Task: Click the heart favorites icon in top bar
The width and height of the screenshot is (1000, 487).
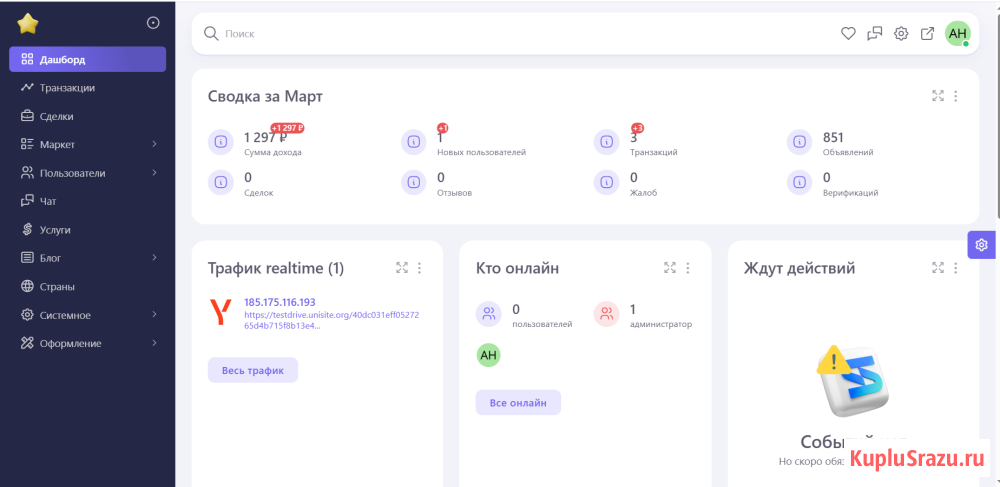Action: 848,33
